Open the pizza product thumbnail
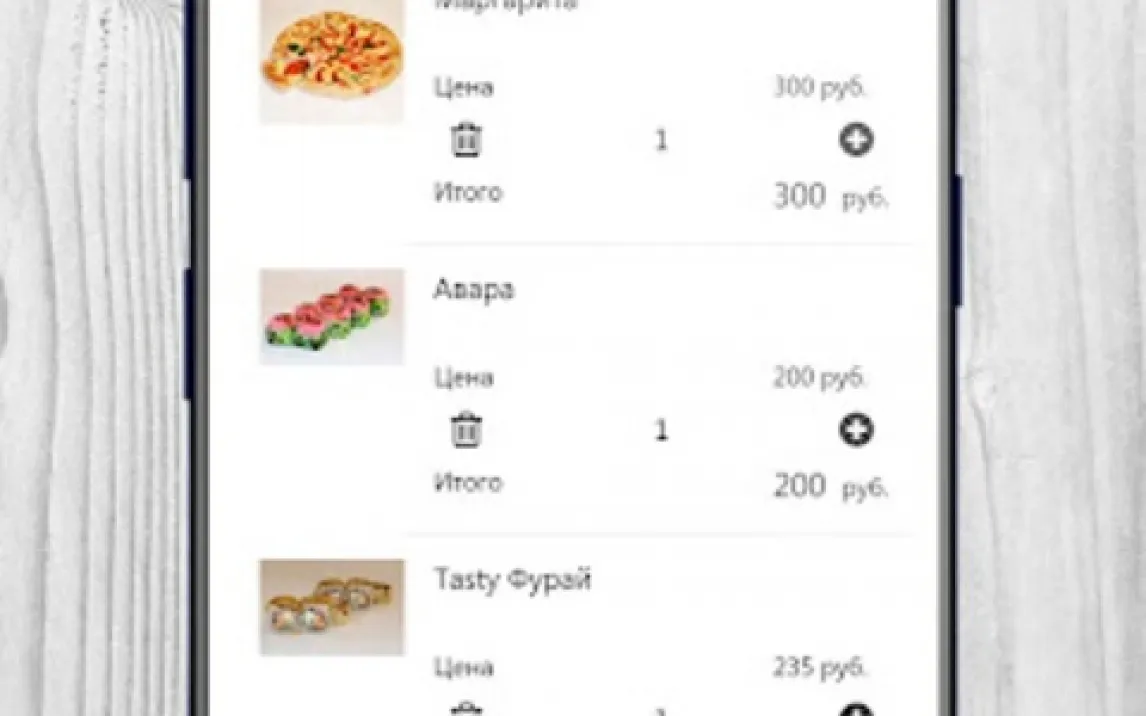 coord(332,61)
